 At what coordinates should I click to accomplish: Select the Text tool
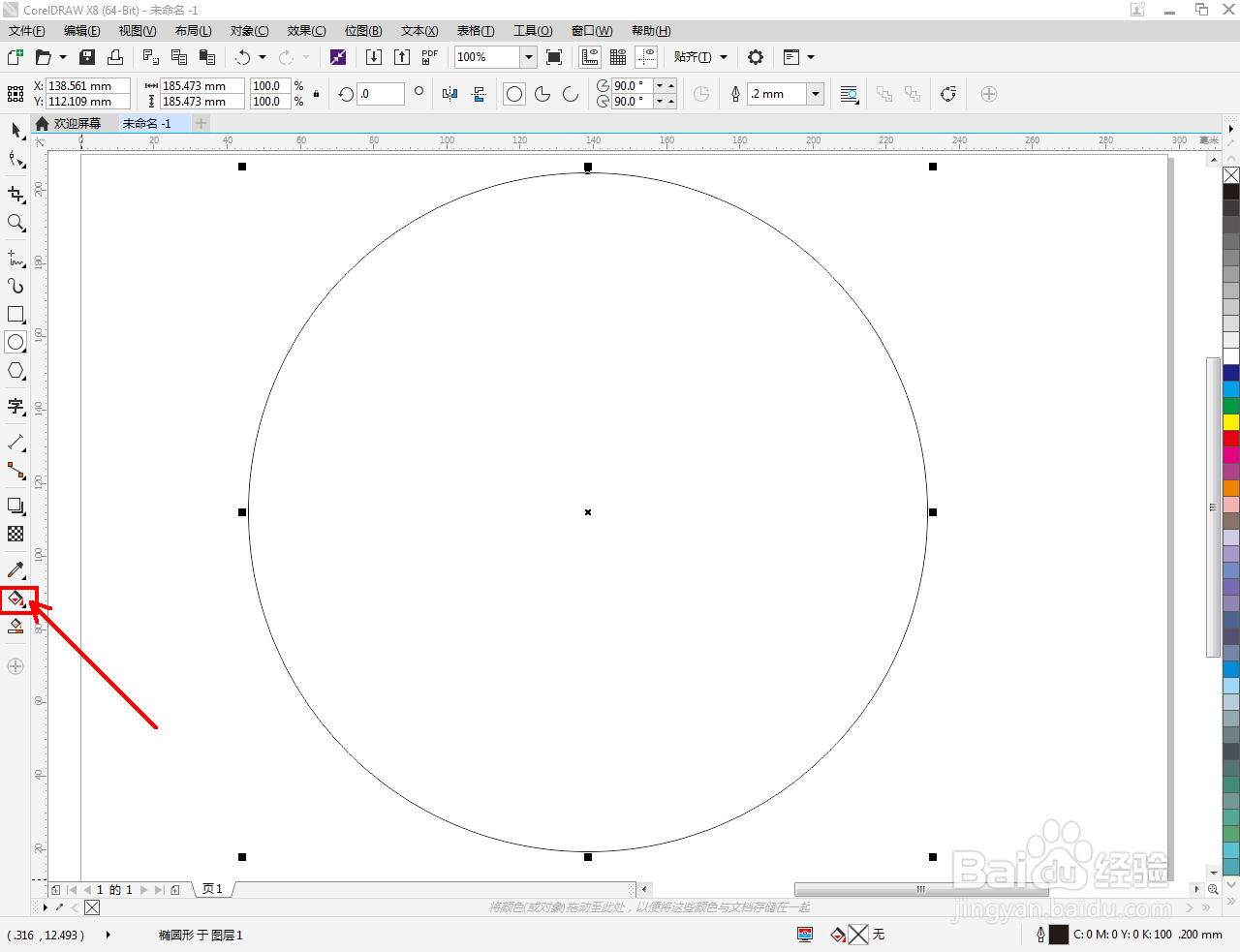coord(15,407)
